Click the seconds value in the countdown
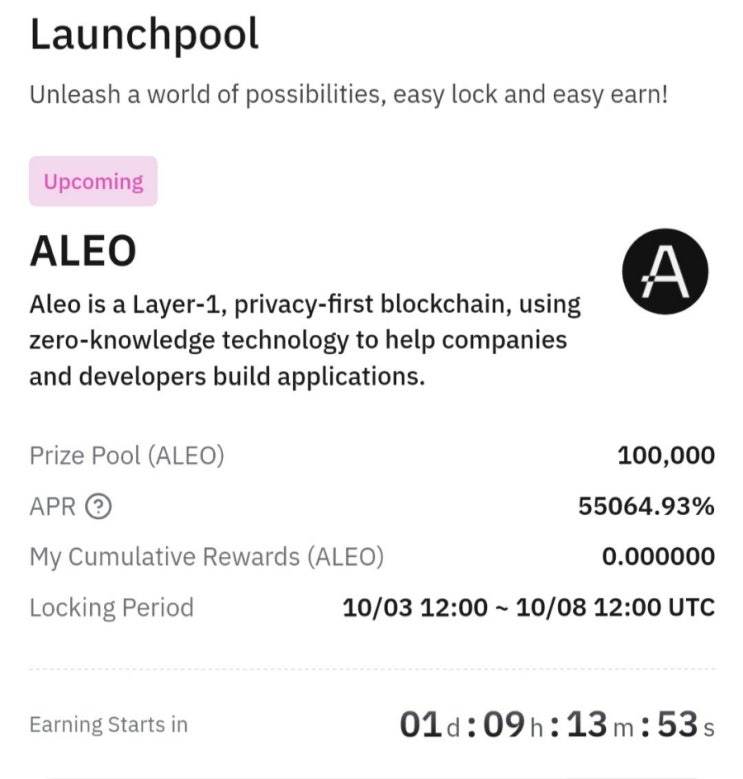The height and width of the screenshot is (779, 743). pyautogui.click(x=676, y=724)
